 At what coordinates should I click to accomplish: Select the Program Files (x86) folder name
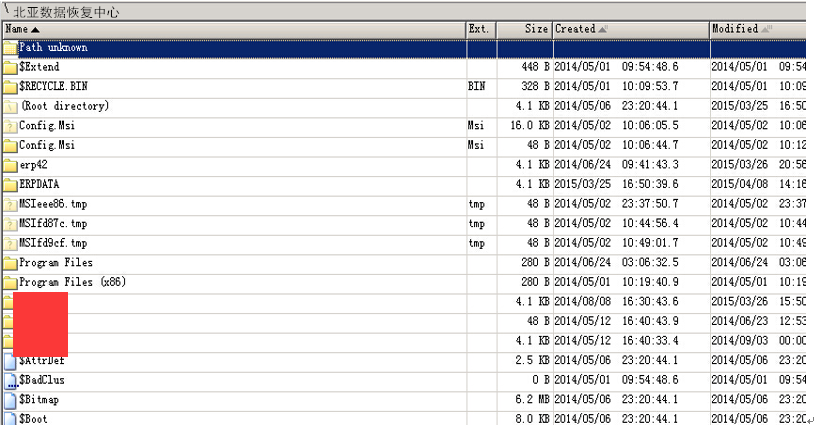pyautogui.click(x=73, y=283)
